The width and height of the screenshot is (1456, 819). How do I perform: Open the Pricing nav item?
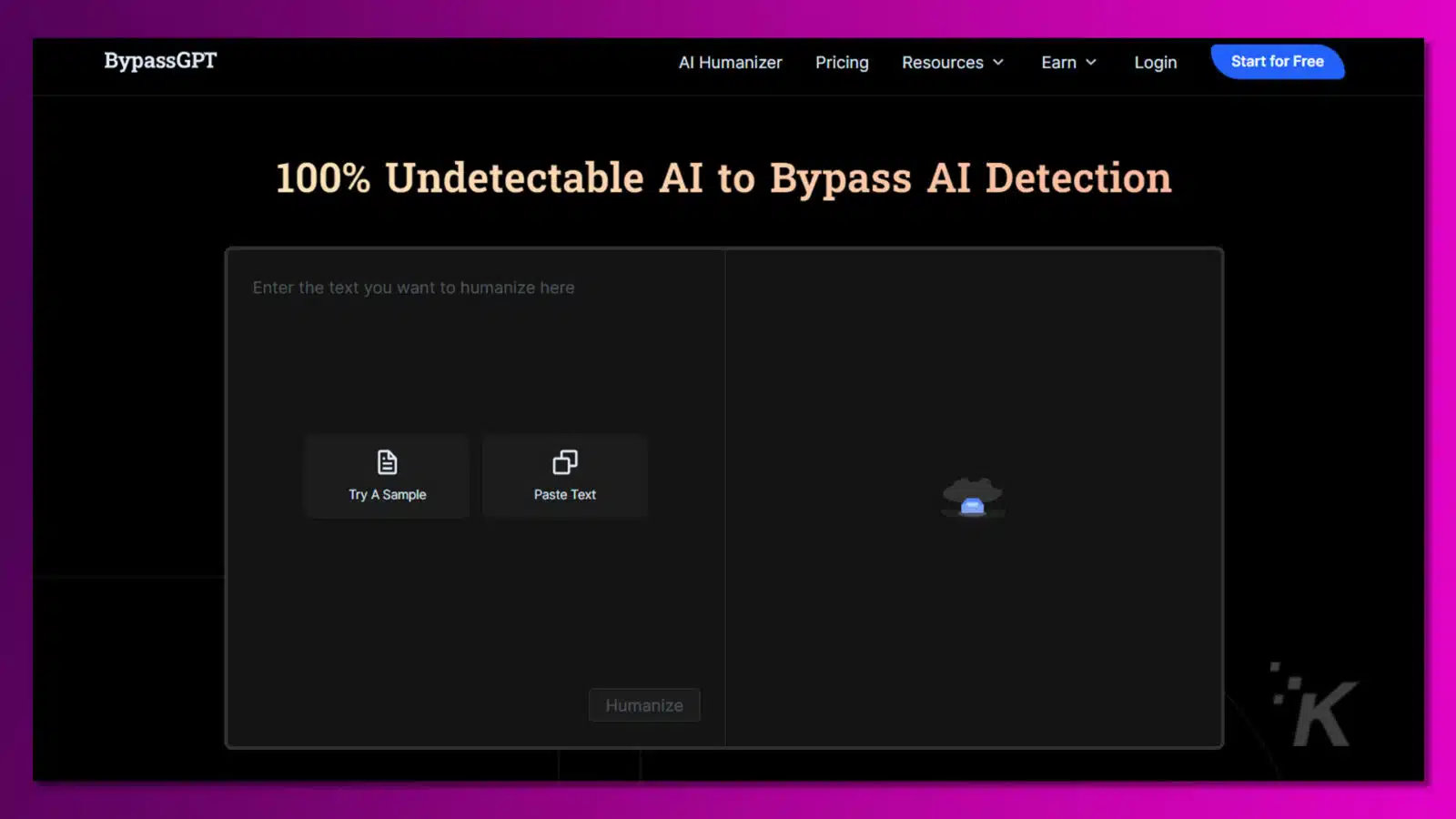(842, 62)
